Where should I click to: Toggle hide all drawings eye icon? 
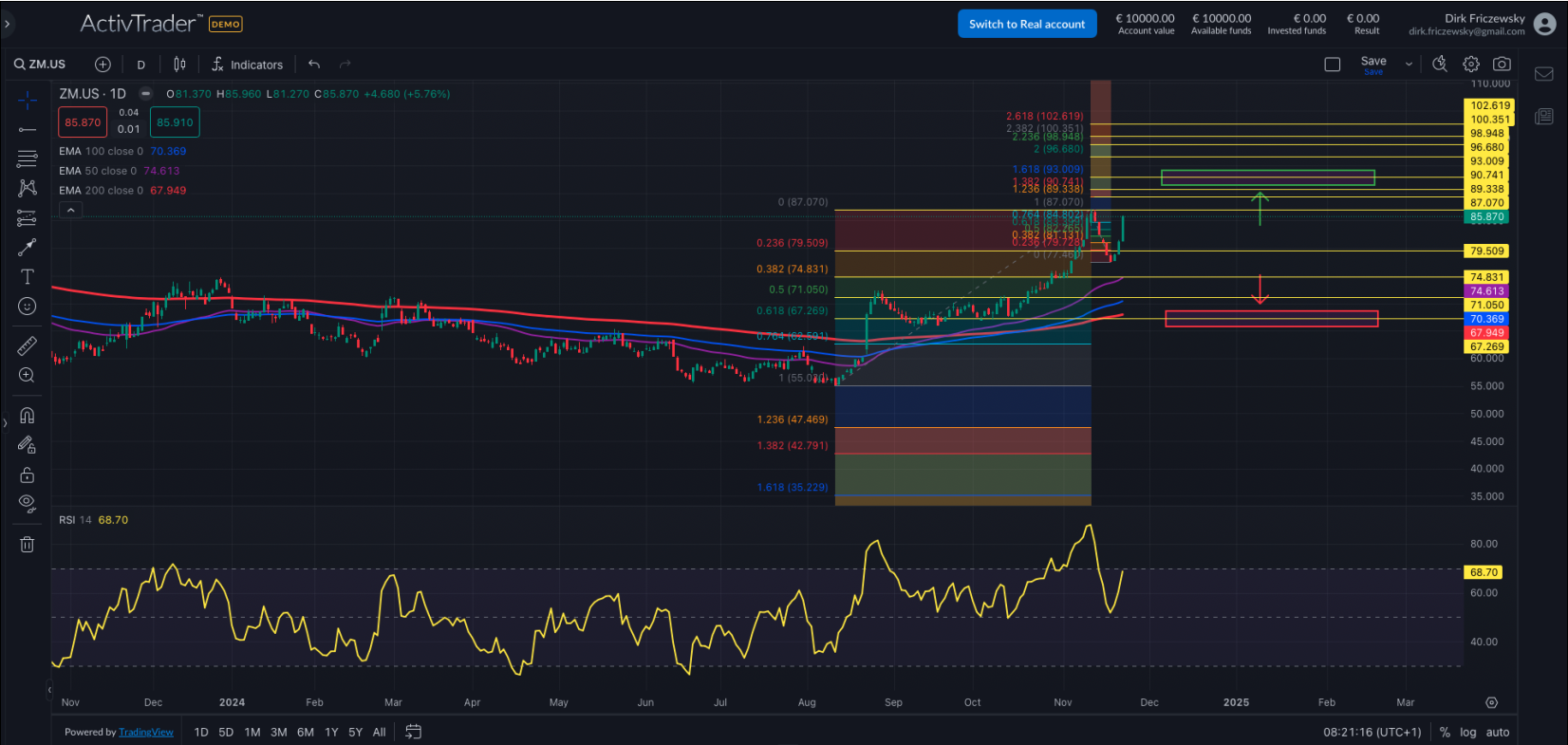pos(27,502)
